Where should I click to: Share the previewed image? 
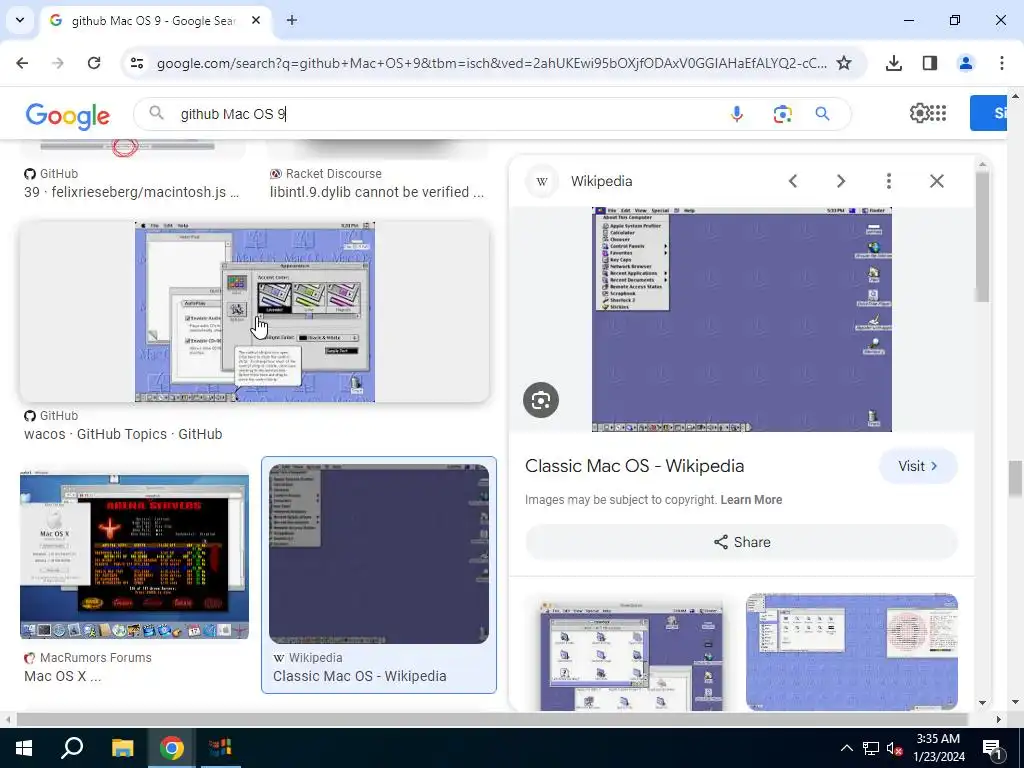[x=742, y=542]
